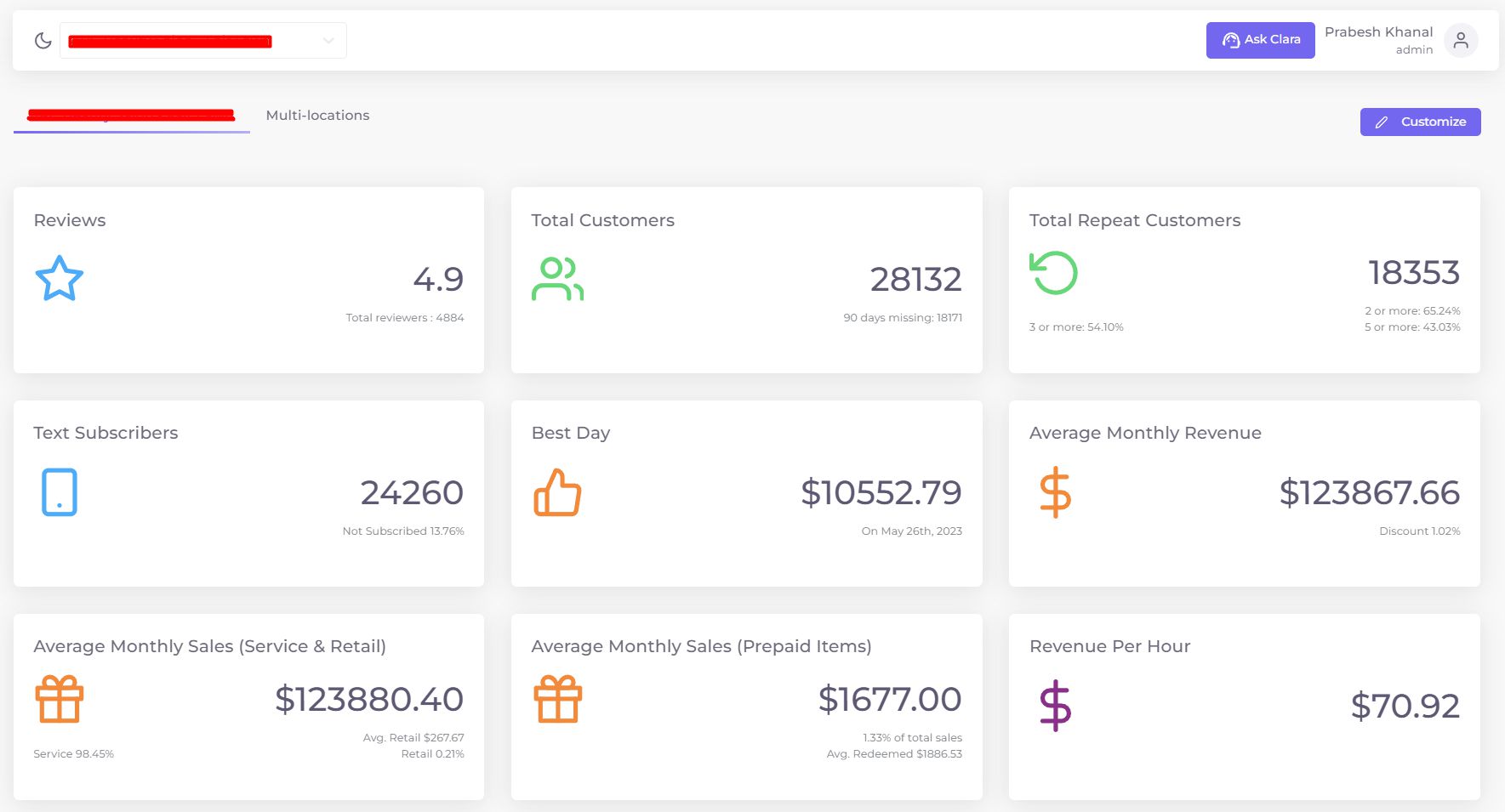Expand the dropdown chevron at top left

tap(326, 39)
